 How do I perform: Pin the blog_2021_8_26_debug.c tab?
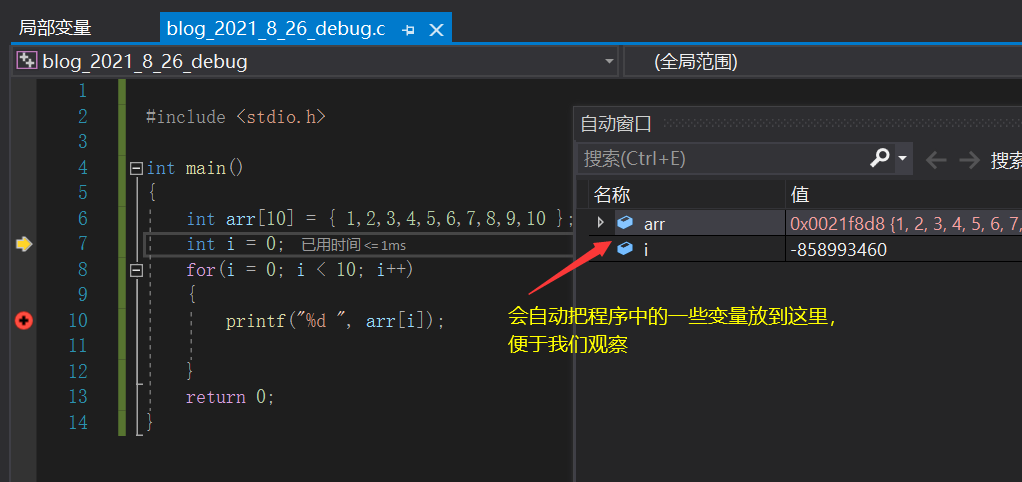[409, 30]
